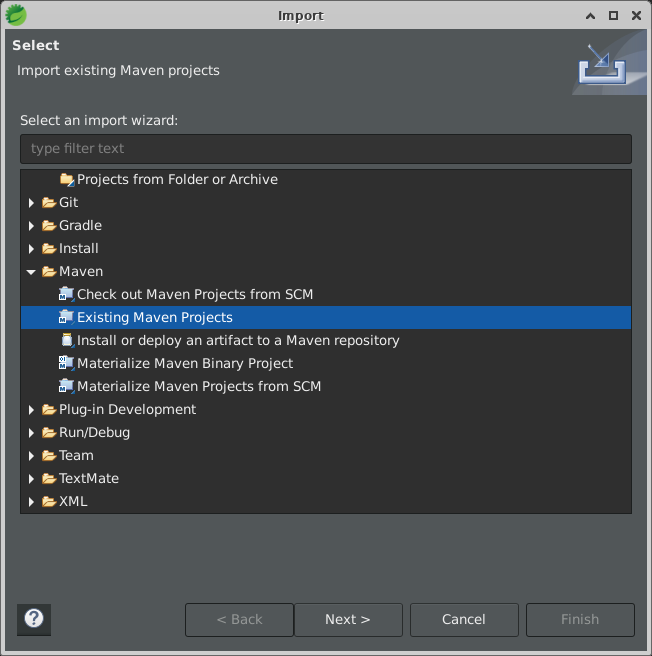652x656 pixels.
Task: Close the Import dialog window
Action: [637, 15]
